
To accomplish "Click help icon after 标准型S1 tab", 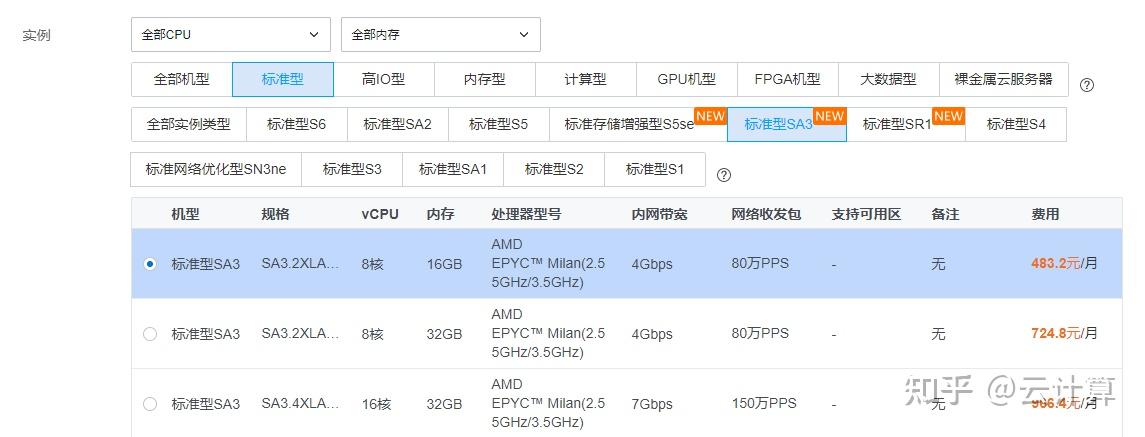I will 724,175.
